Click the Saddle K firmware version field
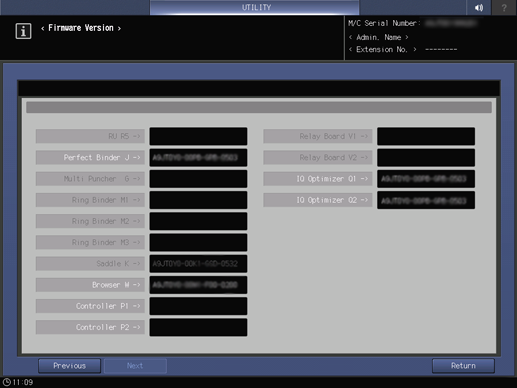This screenshot has width=517, height=388. coord(198,264)
